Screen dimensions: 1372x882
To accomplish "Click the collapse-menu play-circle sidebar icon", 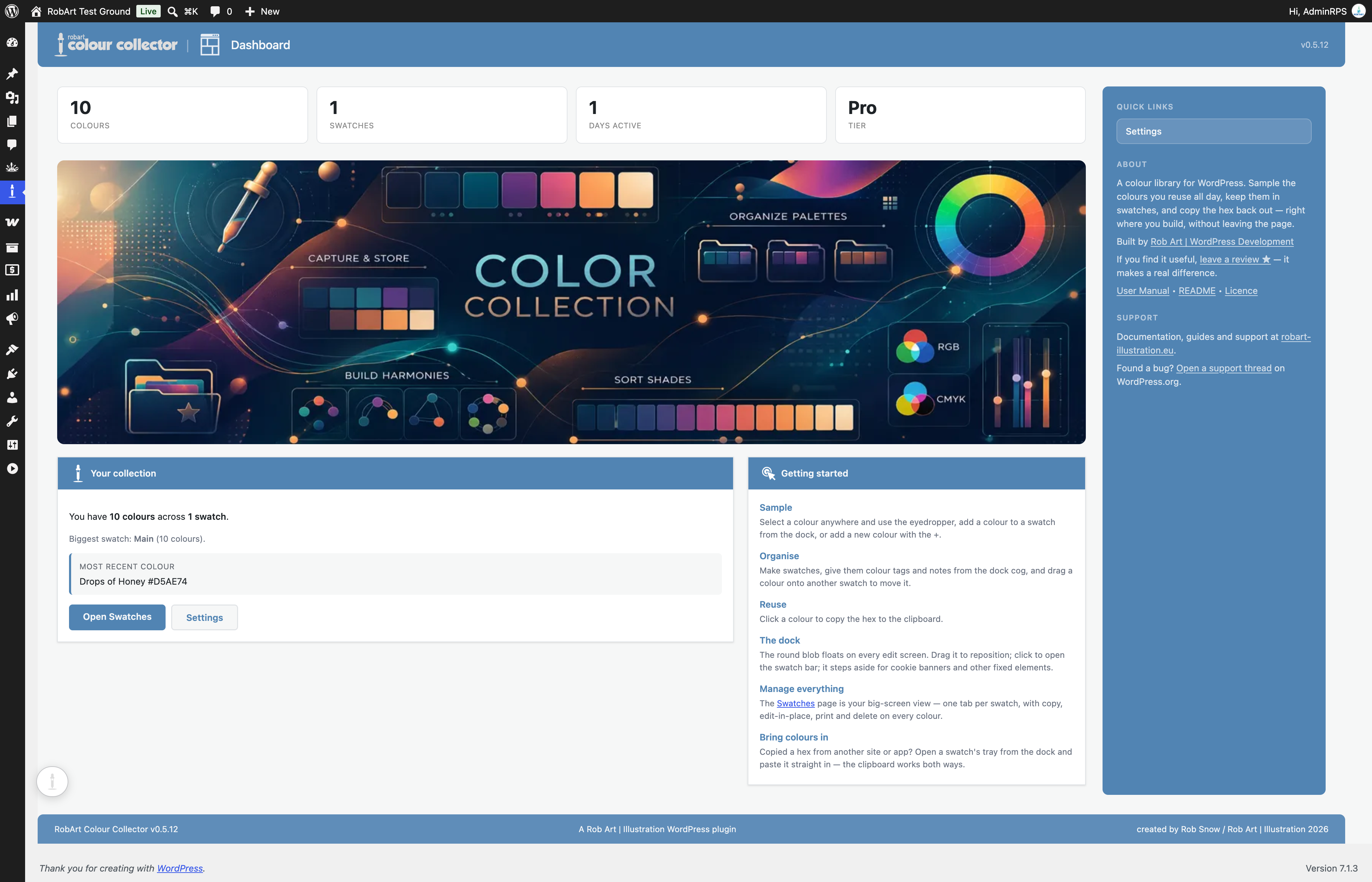I will [x=12, y=469].
